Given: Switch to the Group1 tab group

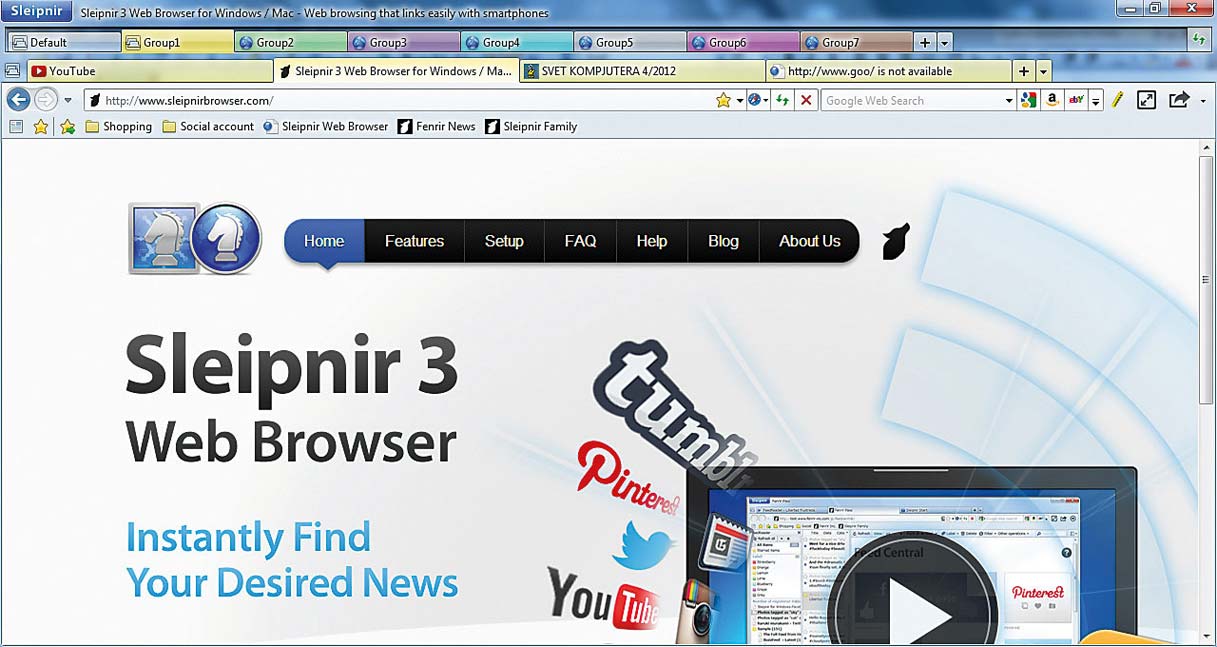Looking at the screenshot, I should [x=177, y=43].
